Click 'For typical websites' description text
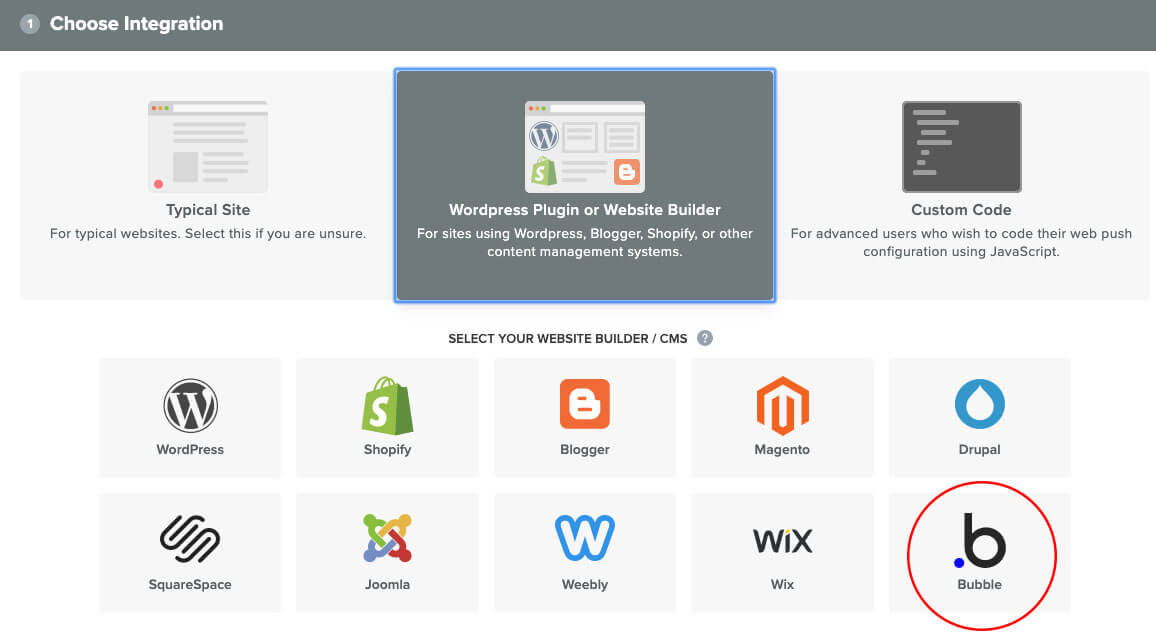 [x=208, y=234]
